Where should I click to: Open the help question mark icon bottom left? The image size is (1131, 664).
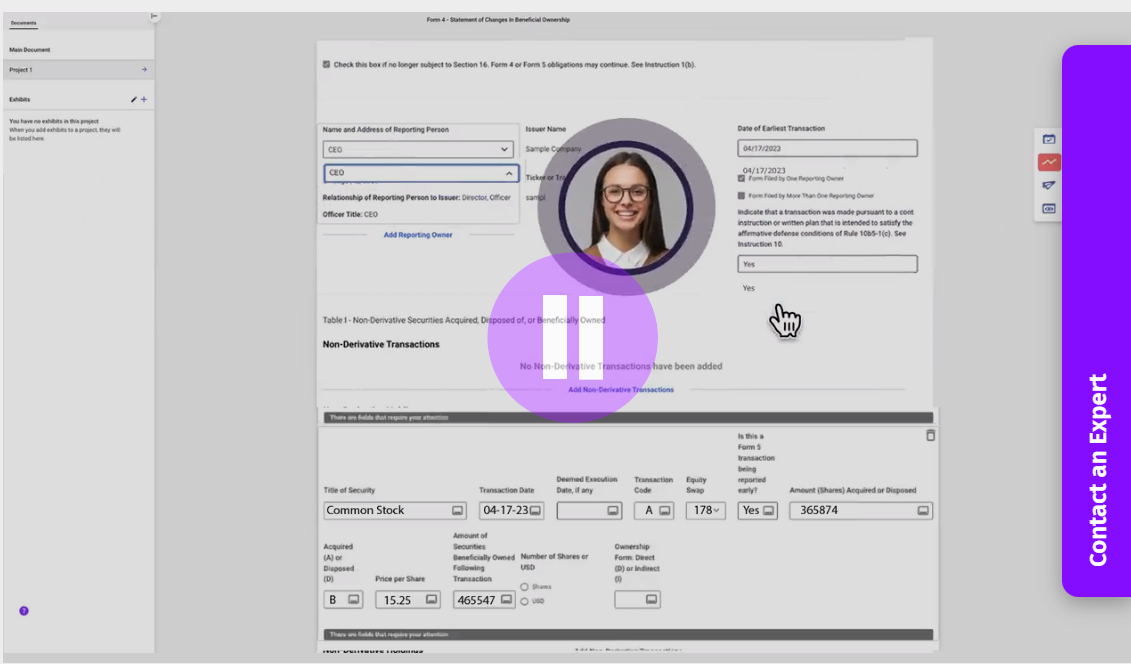pos(24,610)
